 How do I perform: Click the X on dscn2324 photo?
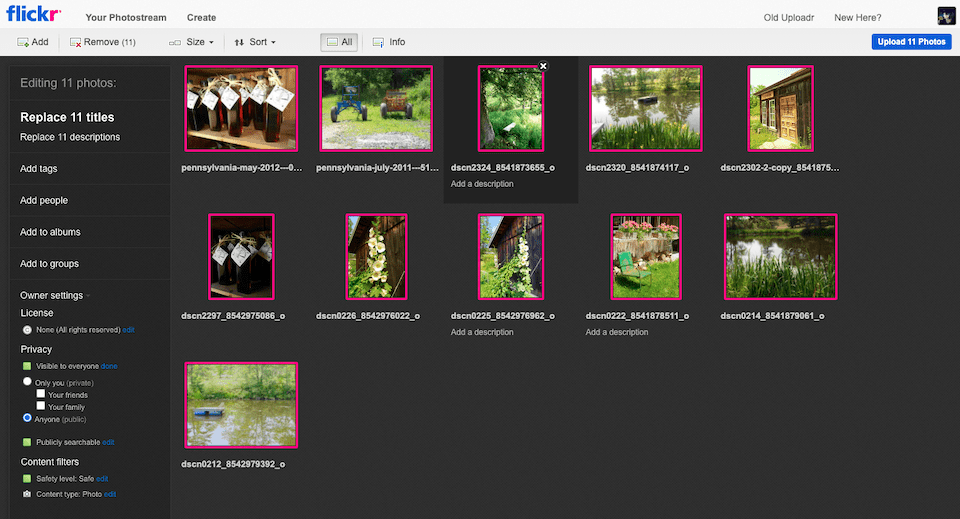tap(543, 66)
